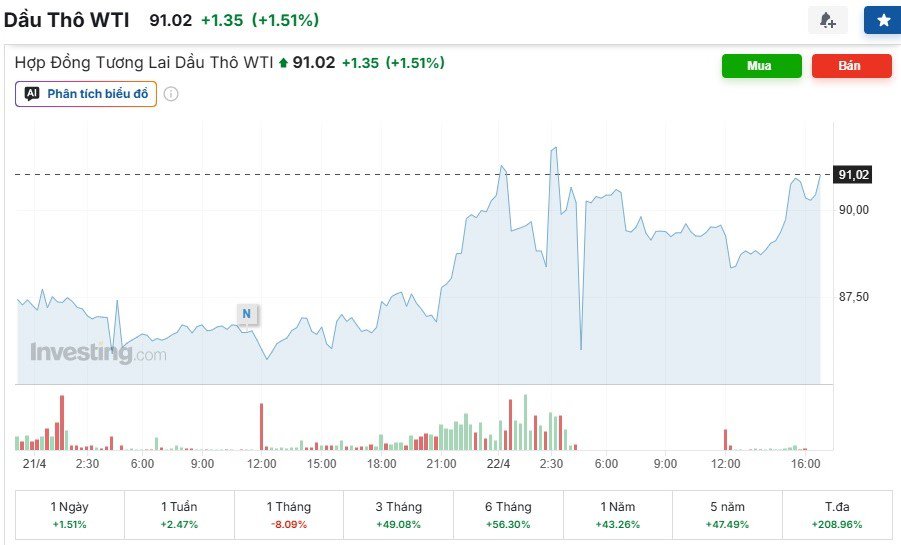Choose the 1 Năm time range

coord(617,515)
